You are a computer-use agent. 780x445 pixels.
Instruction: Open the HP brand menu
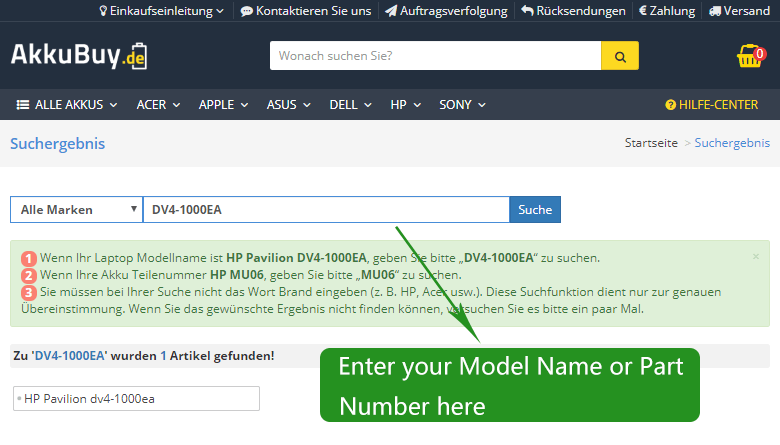pyautogui.click(x=404, y=104)
